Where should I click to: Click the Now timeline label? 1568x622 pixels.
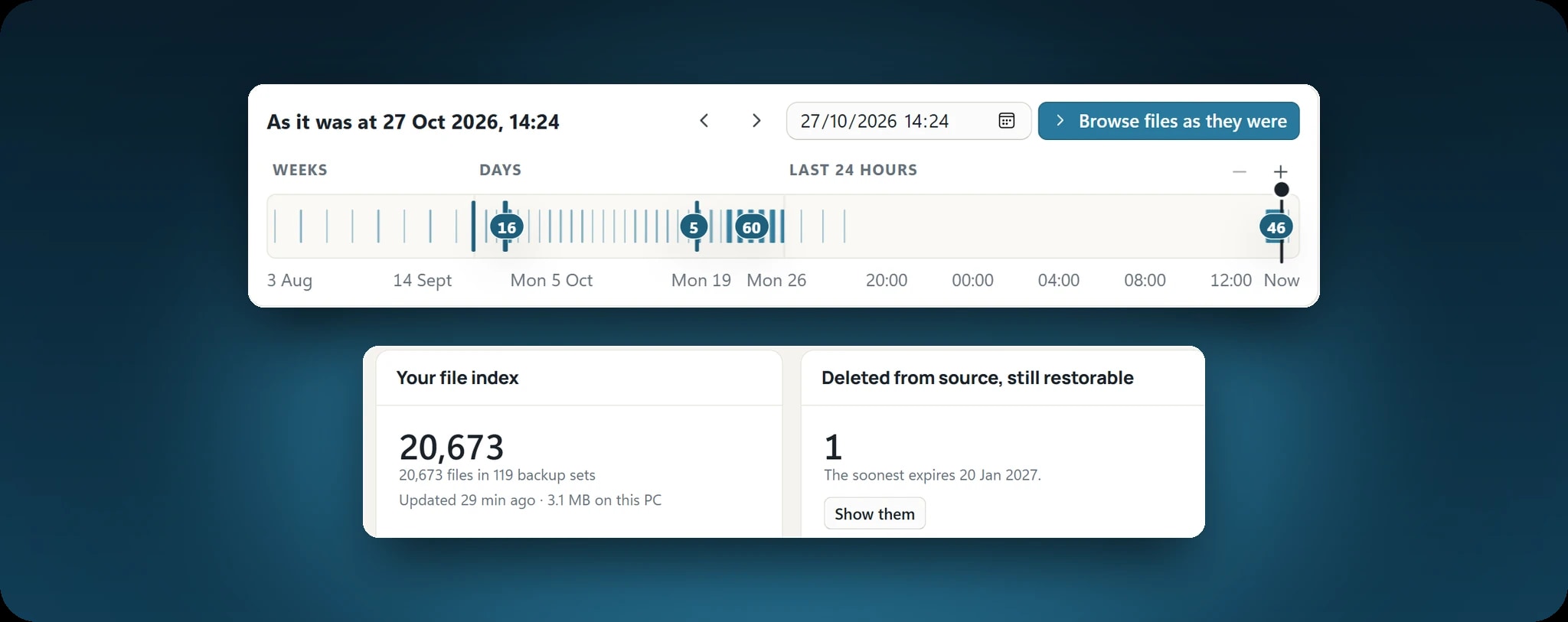(1282, 281)
